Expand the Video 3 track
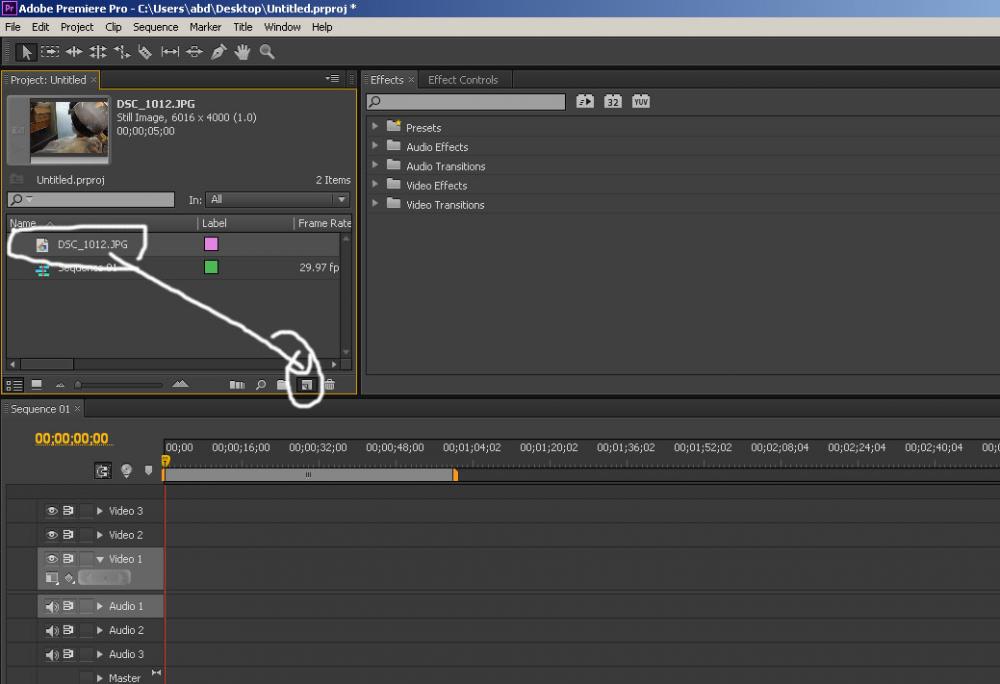Screen dimensions: 1000x684 click(99, 511)
